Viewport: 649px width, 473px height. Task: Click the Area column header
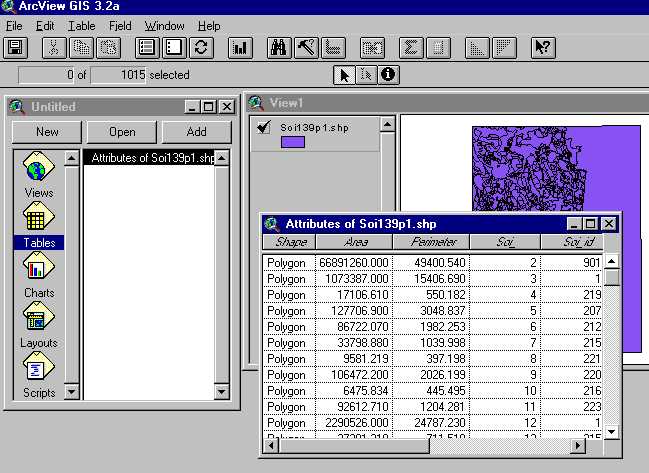click(x=354, y=242)
